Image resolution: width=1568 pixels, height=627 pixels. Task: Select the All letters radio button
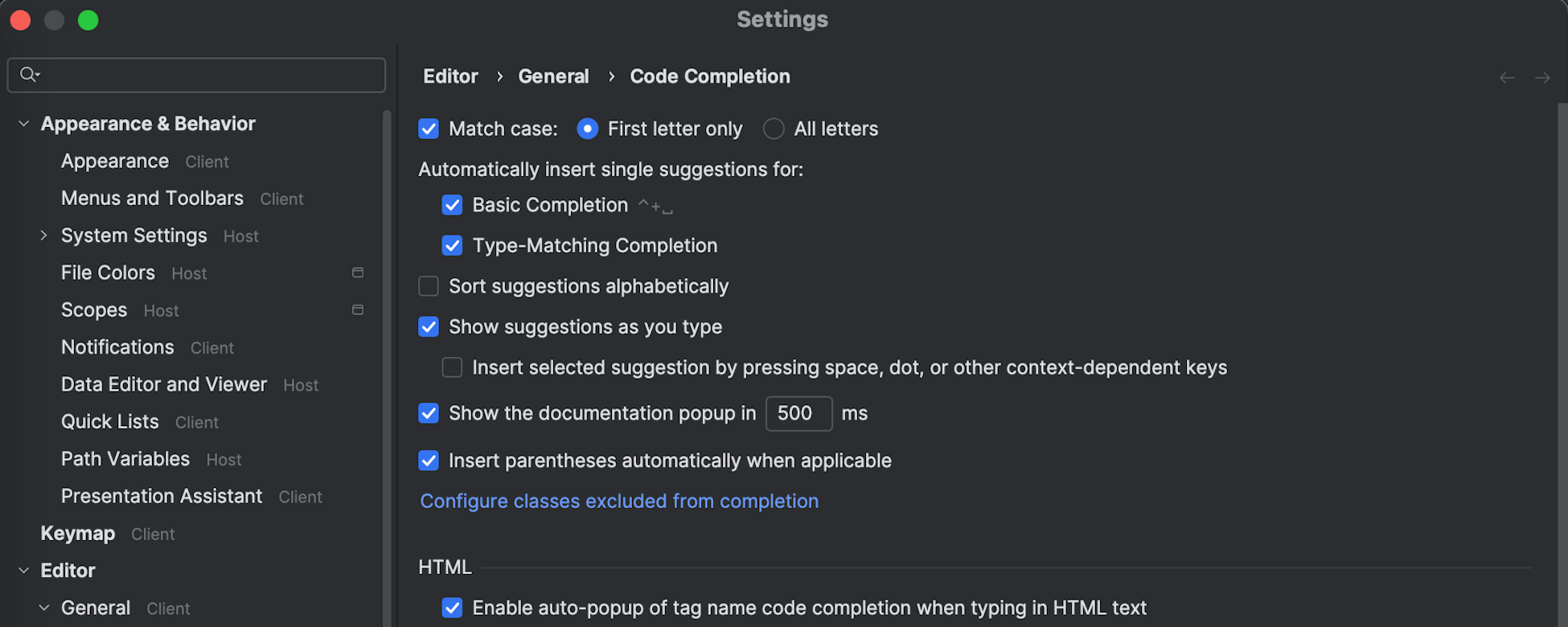(x=774, y=129)
